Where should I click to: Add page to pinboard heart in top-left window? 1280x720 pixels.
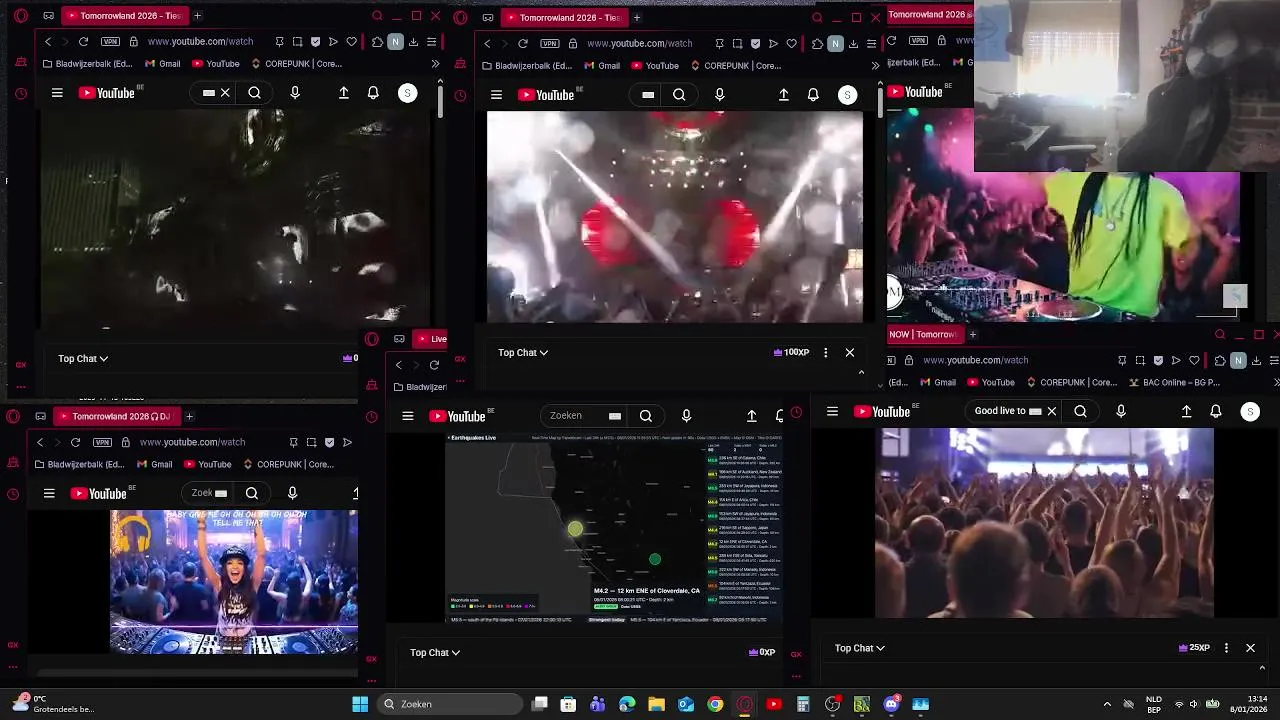pos(351,42)
